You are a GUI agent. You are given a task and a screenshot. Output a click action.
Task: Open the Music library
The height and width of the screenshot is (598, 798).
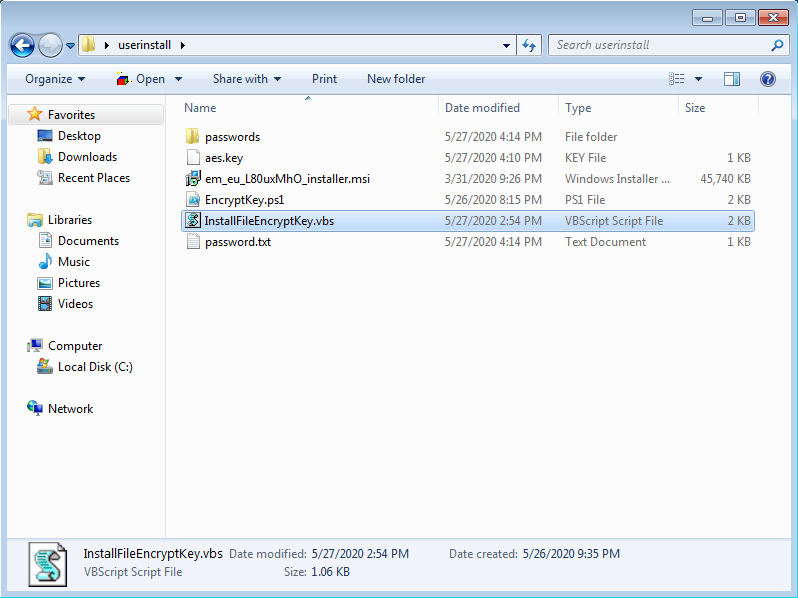[x=74, y=262]
